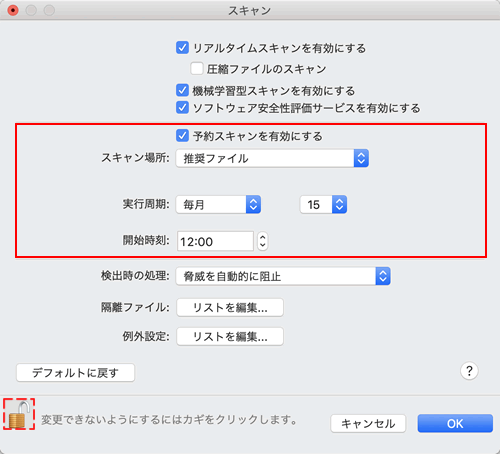Click the 毎月 dropdown arrow icon
The width and height of the screenshot is (500, 454).
[x=253, y=204]
